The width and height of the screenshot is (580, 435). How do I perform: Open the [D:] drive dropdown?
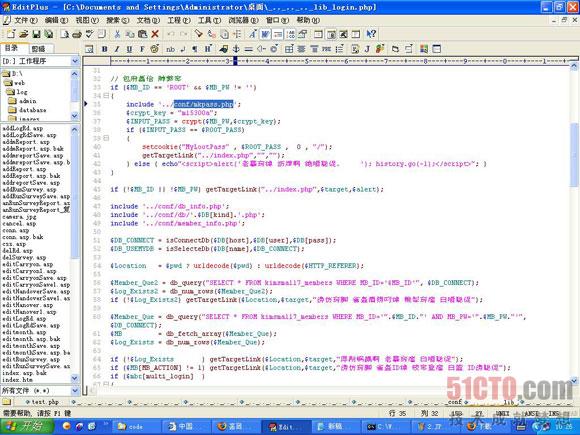(75, 61)
